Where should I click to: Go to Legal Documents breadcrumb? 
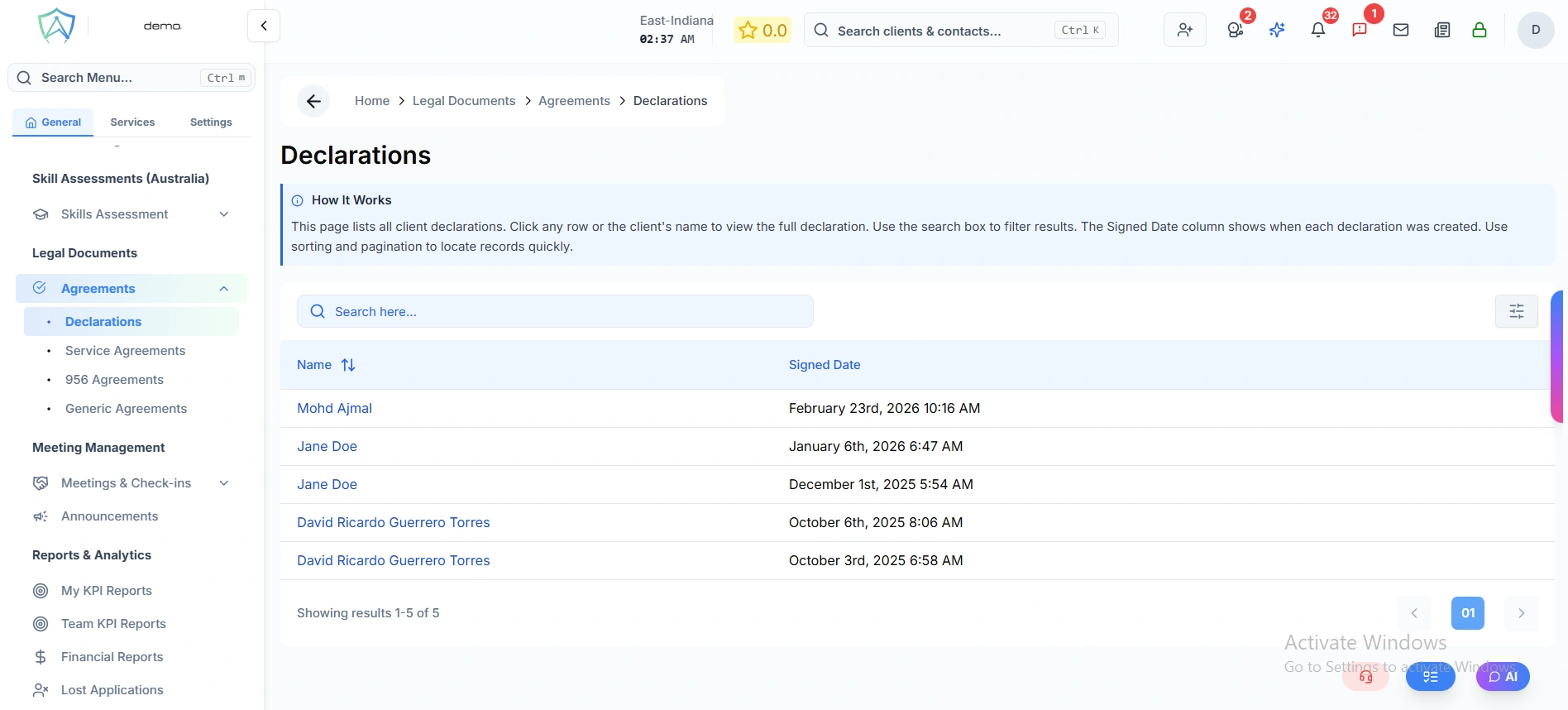tap(463, 101)
